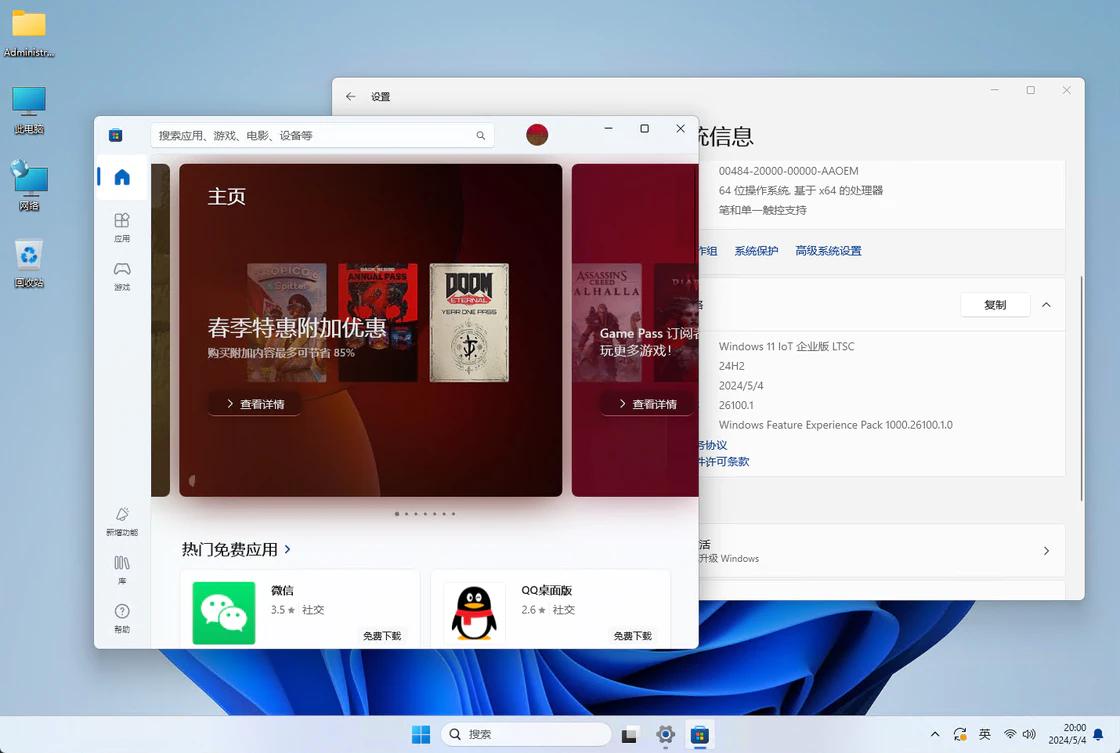Open File Explorer from the taskbar
This screenshot has width=1120, height=753.
[x=630, y=734]
